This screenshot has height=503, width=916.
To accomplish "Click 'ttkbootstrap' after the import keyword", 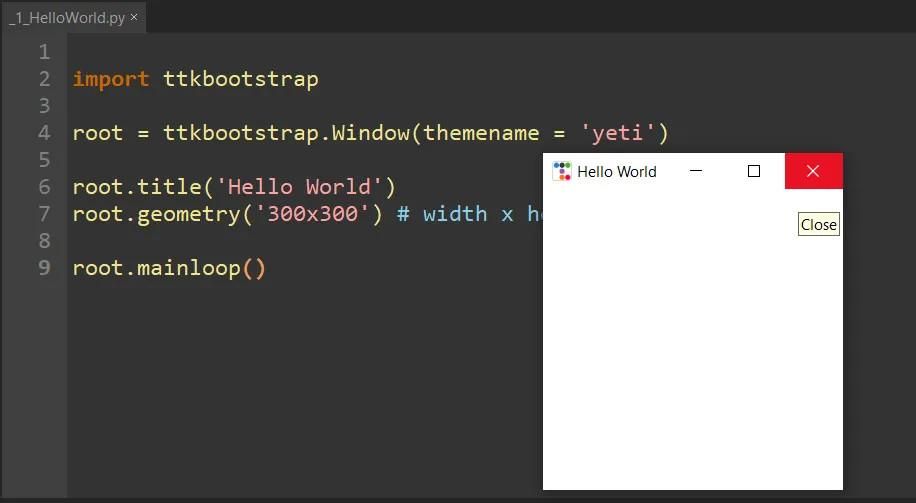I will click(x=241, y=79).
